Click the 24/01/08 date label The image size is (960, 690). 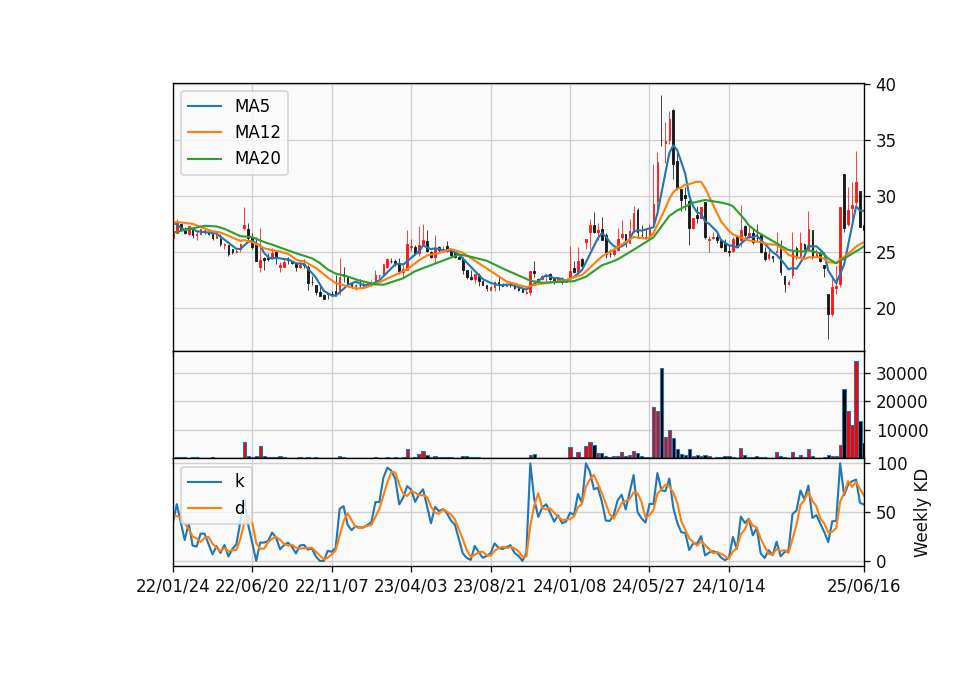coord(570,586)
